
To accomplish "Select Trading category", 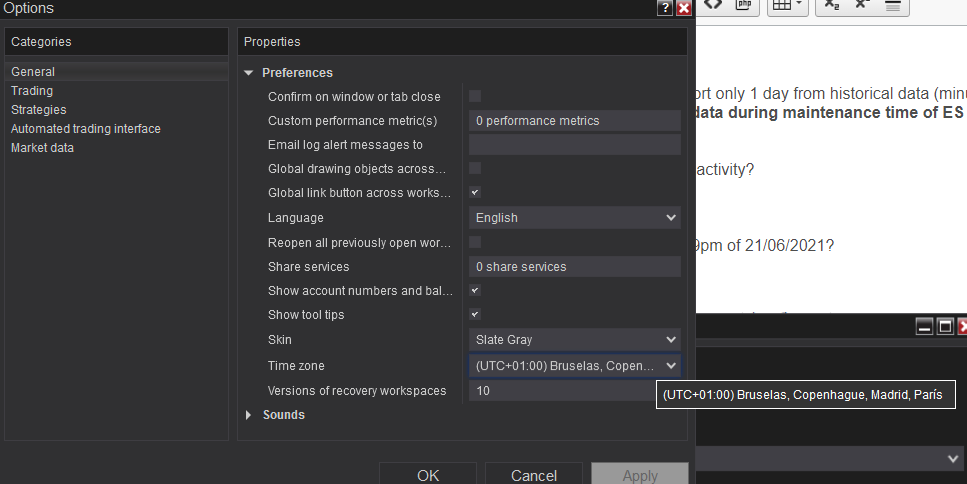I will coord(32,91).
